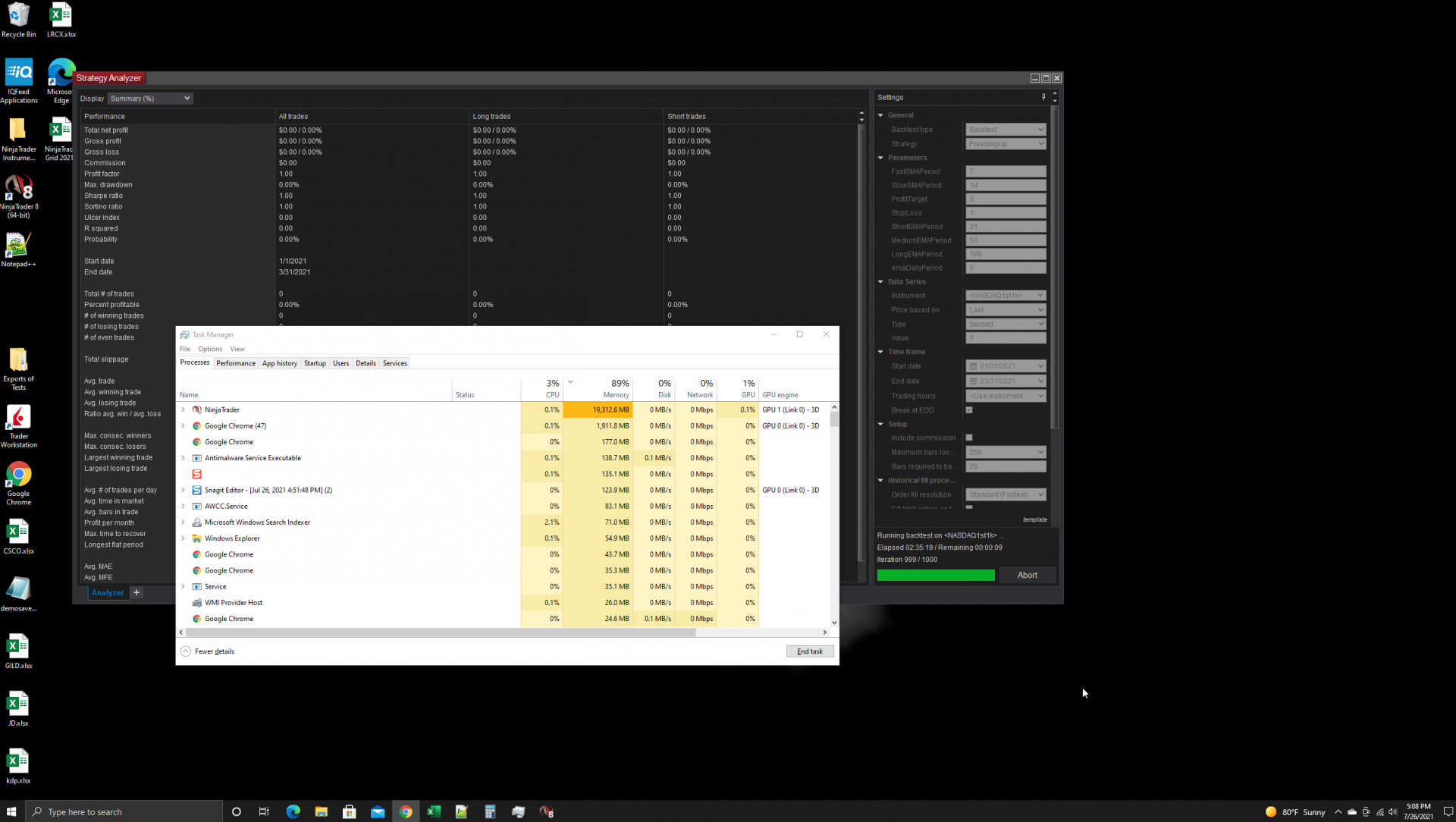The width and height of the screenshot is (1456, 822).
Task: Click the End task button
Action: click(809, 651)
